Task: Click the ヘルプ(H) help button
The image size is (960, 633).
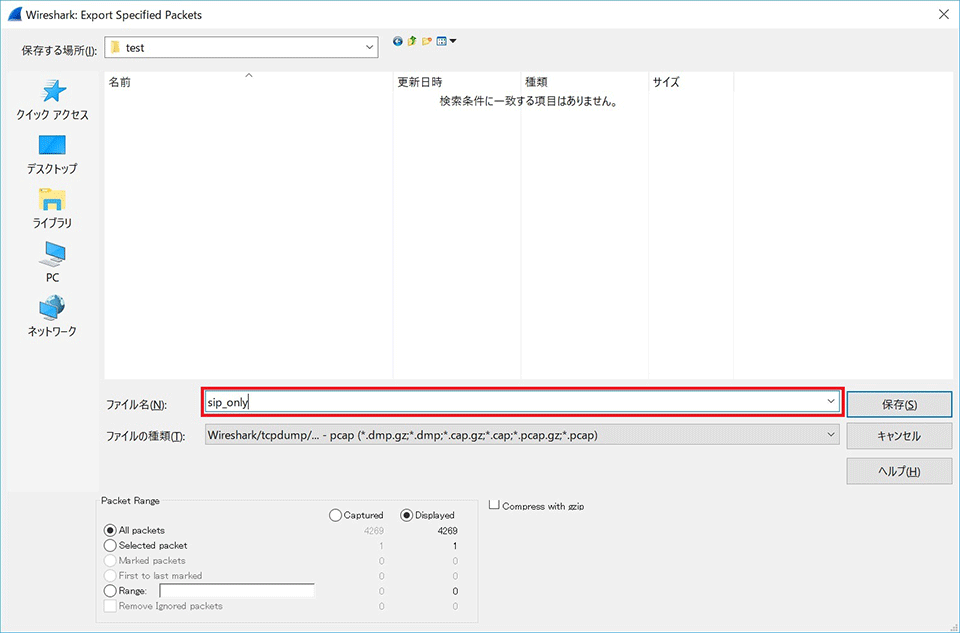Action: (x=899, y=471)
